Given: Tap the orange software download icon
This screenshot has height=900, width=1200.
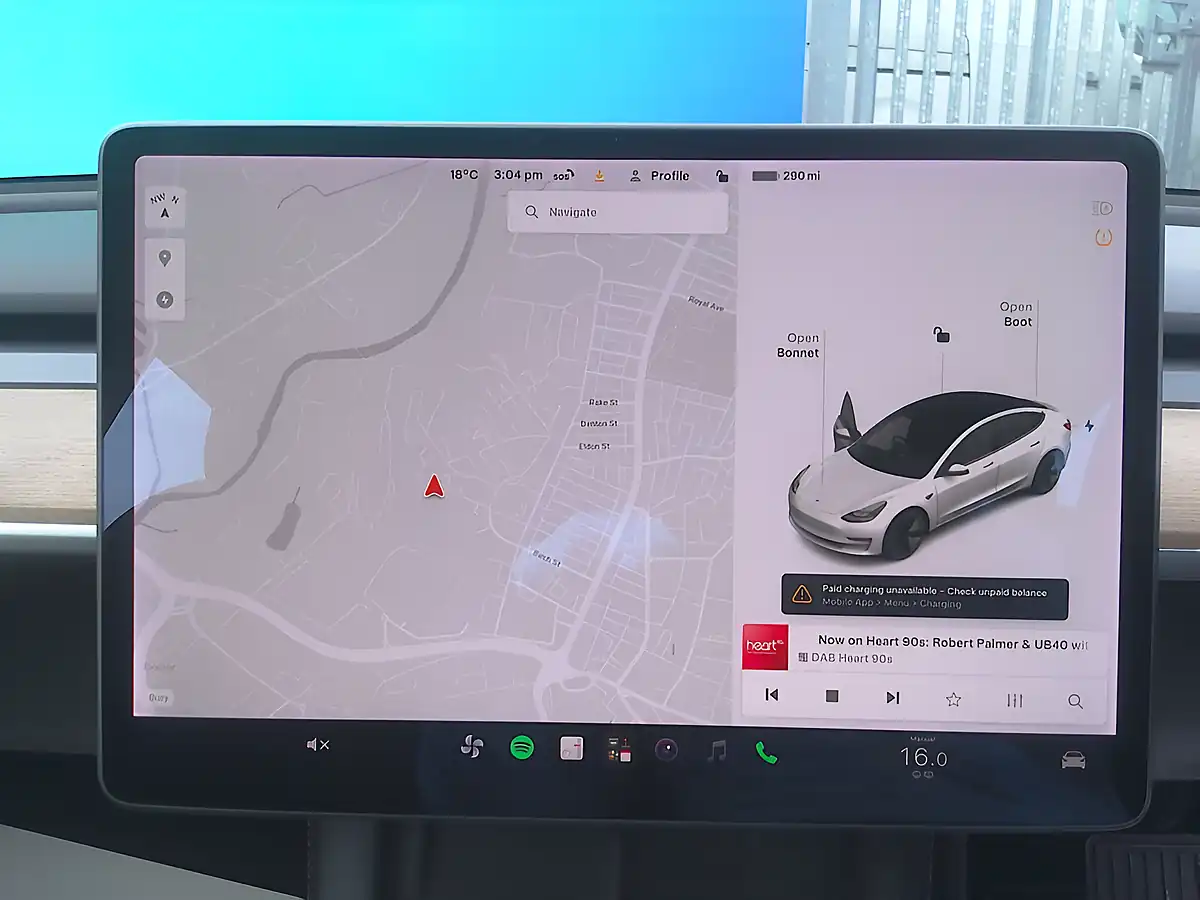Looking at the screenshot, I should (x=599, y=176).
